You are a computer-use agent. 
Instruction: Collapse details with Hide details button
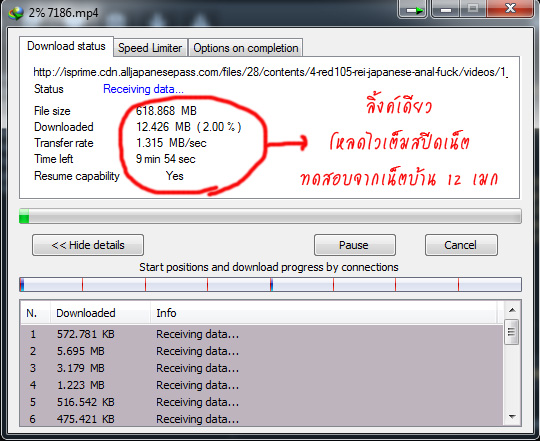click(x=88, y=245)
